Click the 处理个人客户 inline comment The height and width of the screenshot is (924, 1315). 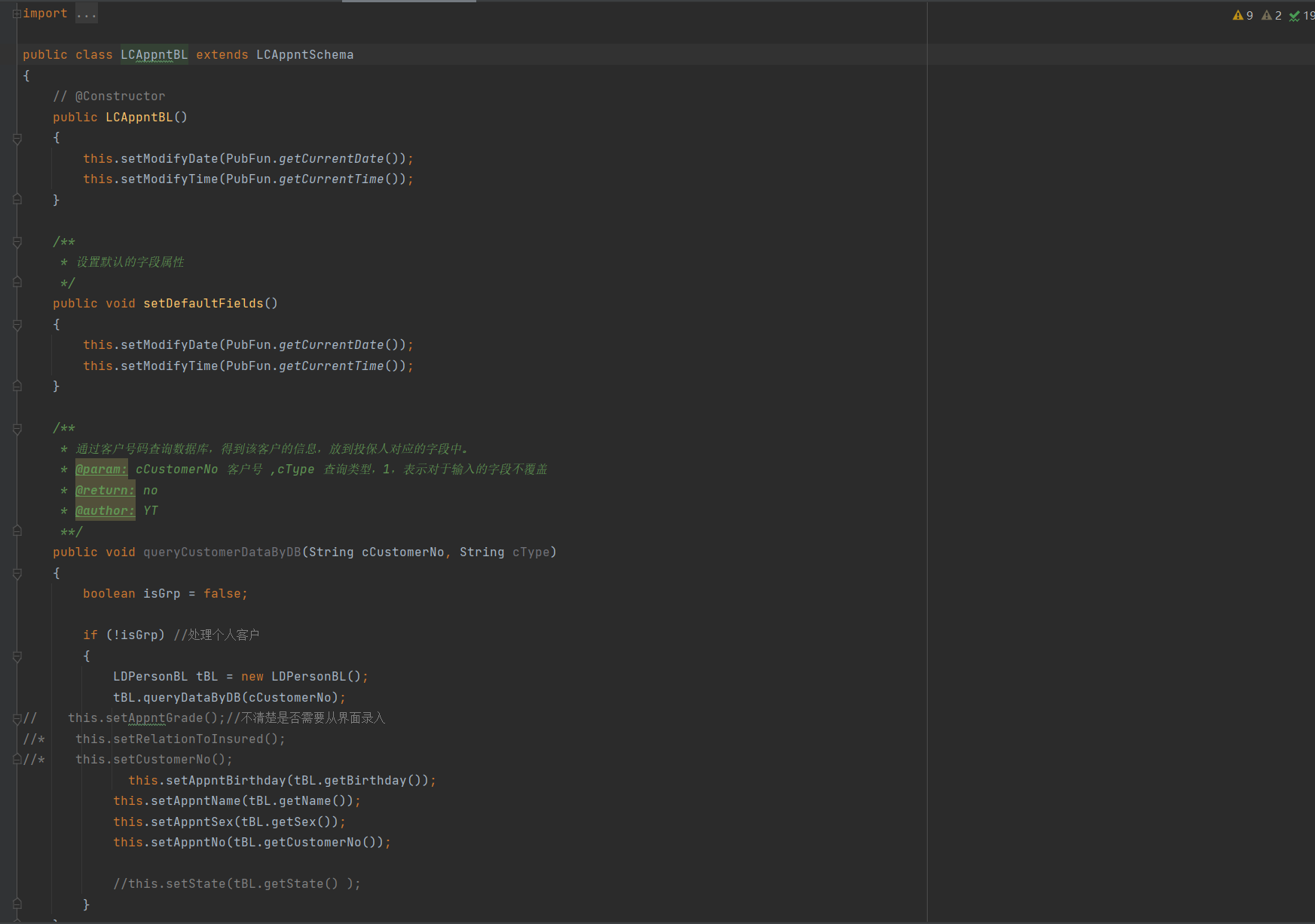click(x=217, y=635)
